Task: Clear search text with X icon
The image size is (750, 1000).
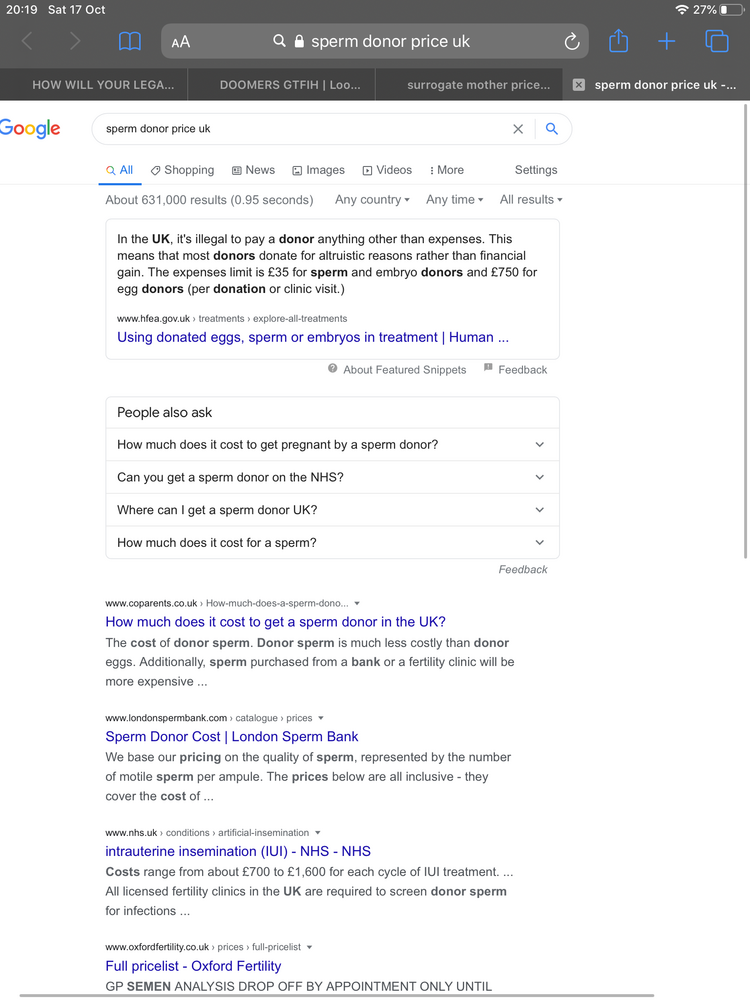Action: (518, 129)
